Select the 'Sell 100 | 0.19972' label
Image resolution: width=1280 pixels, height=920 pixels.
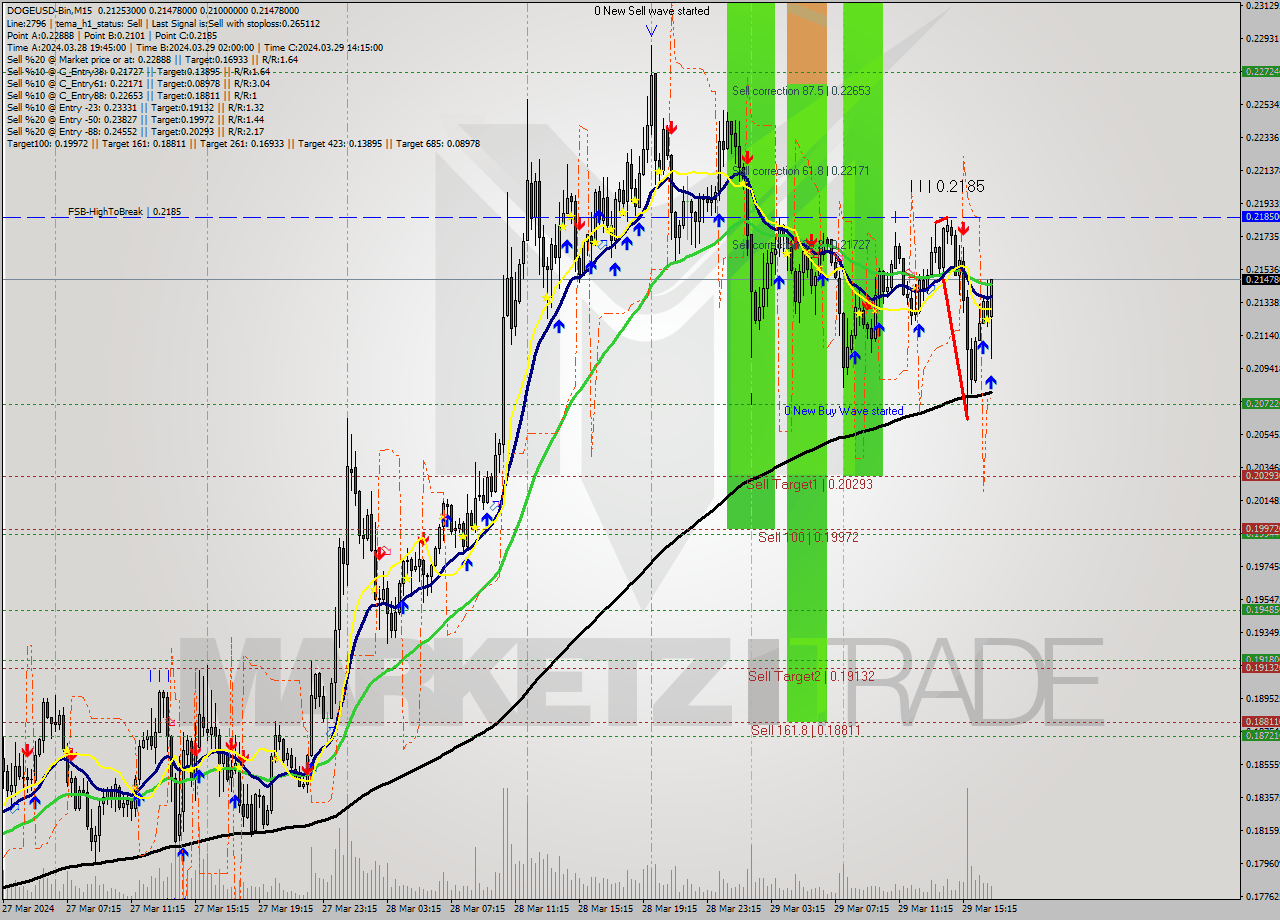point(808,538)
